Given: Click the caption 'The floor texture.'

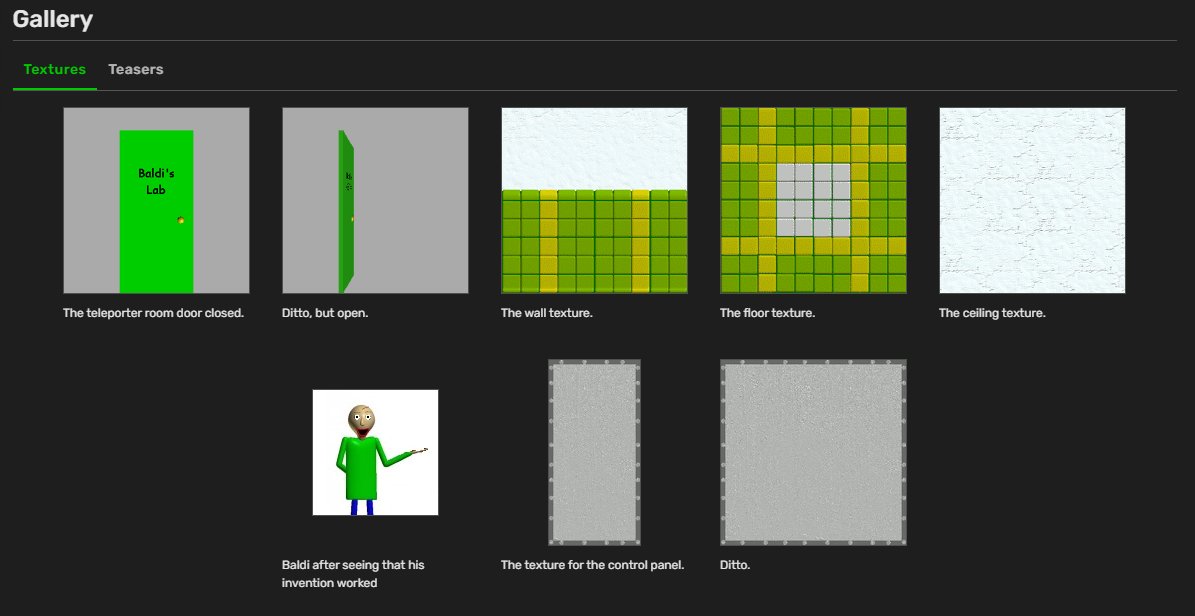Looking at the screenshot, I should (767, 313).
